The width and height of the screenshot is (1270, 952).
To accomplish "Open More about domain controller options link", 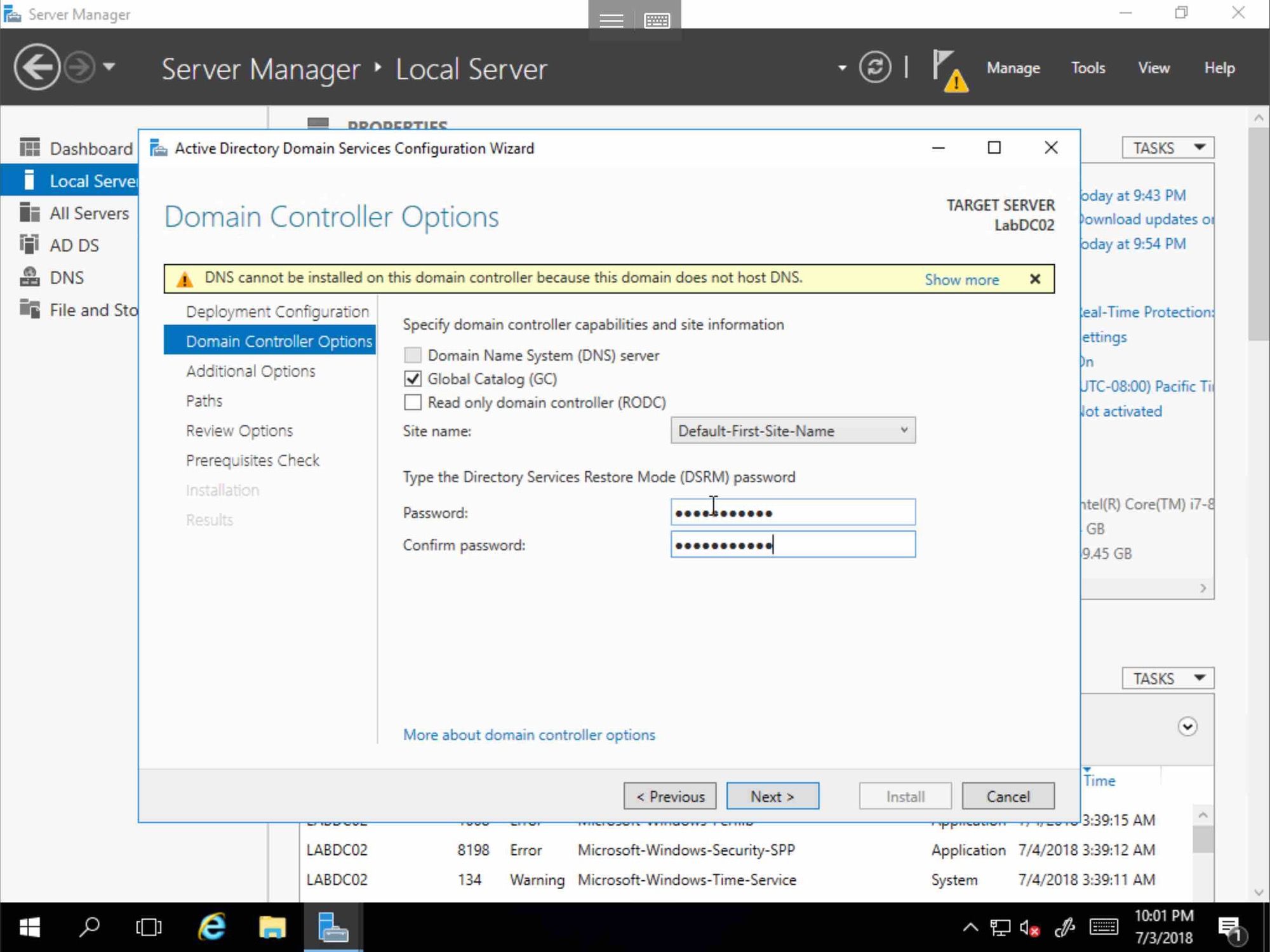I will pos(529,735).
